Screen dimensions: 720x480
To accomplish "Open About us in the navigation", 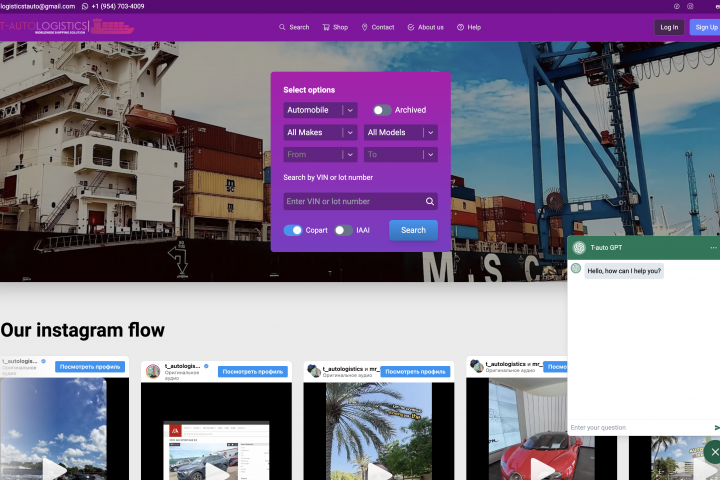I will 426,28.
